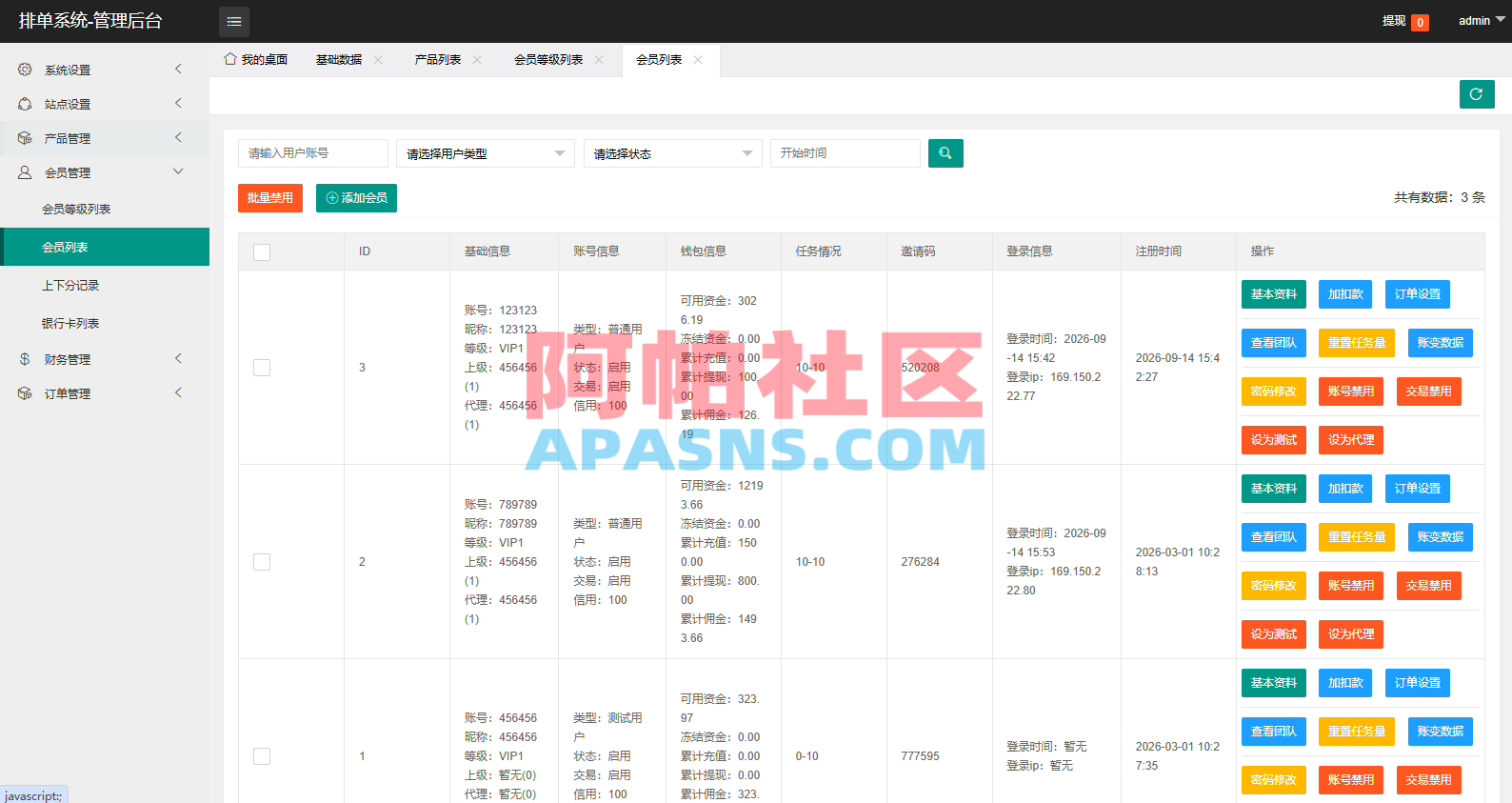Check the row checkbox for ID 1
Viewport: 1512px width, 803px height.
(x=262, y=756)
